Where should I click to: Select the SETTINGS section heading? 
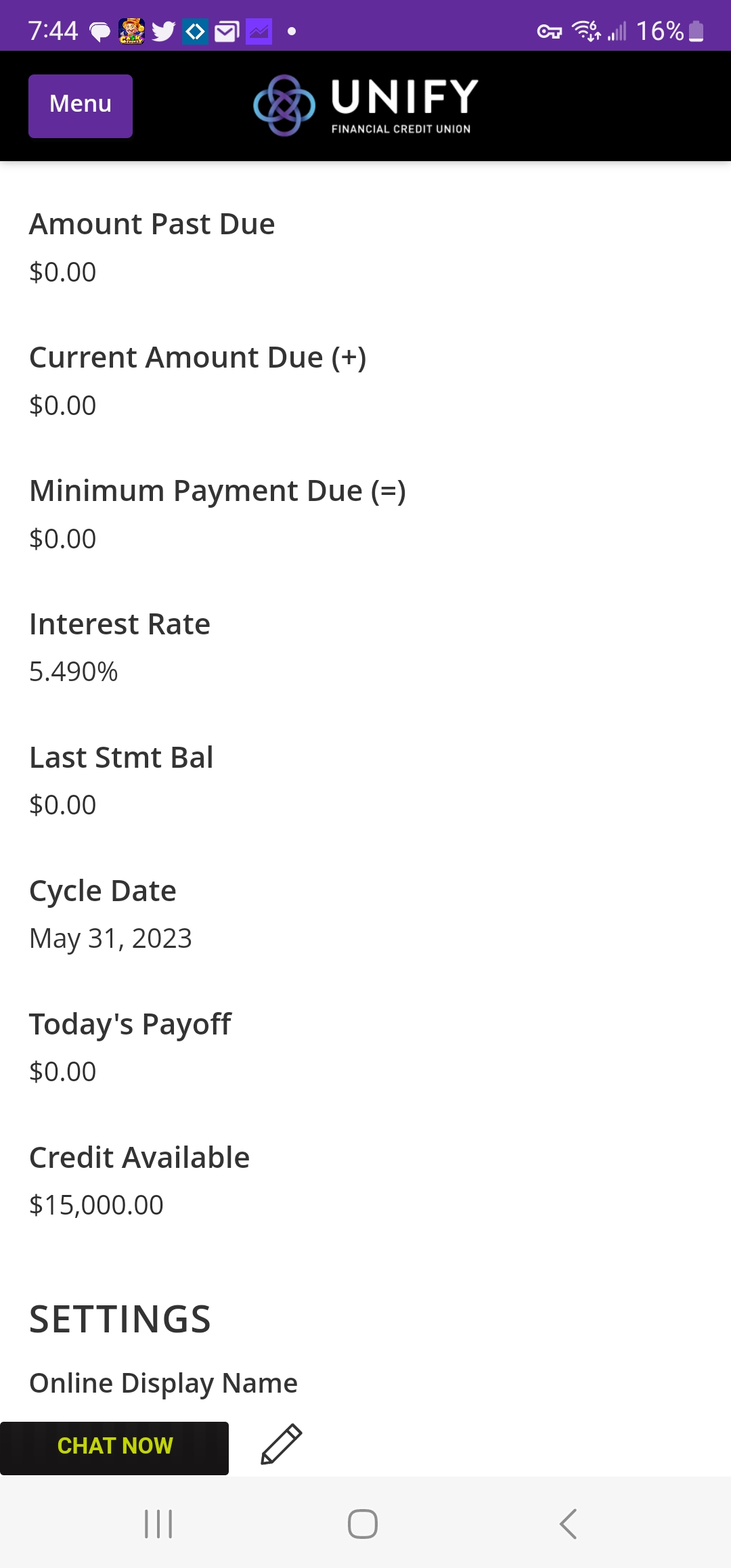(119, 1318)
